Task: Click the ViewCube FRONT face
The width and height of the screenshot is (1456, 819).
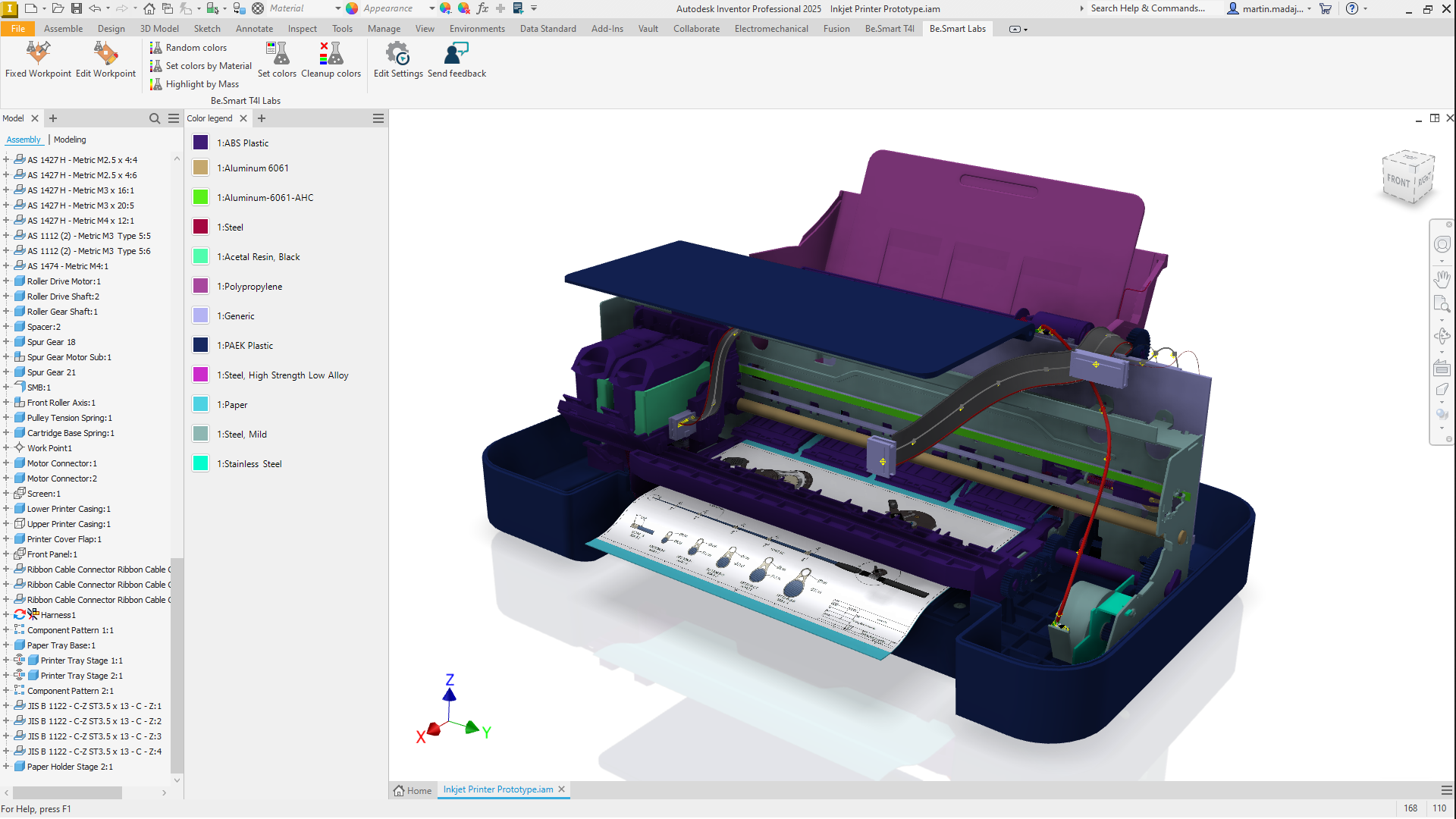Action: click(x=1398, y=180)
